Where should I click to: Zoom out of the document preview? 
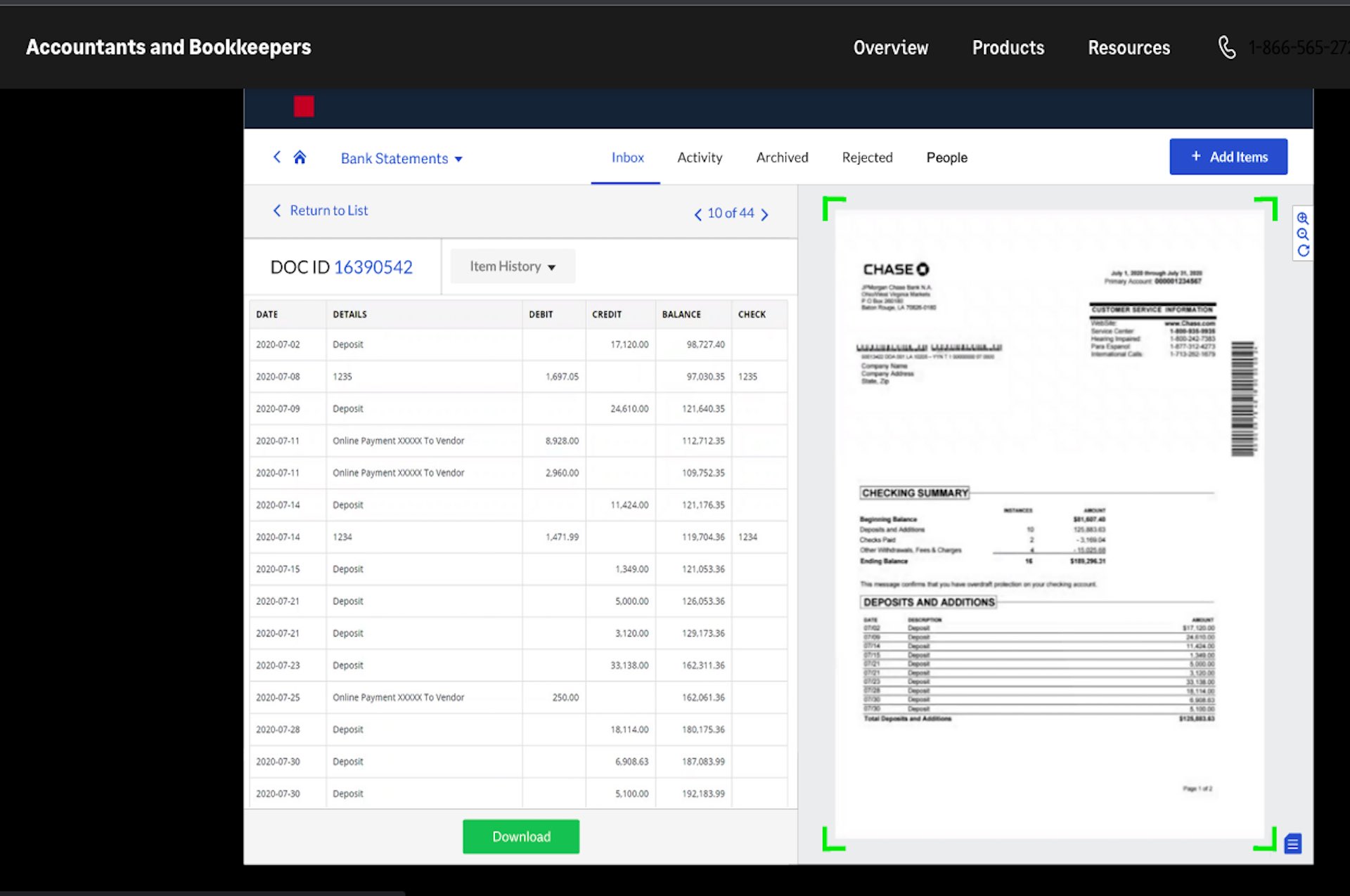1303,234
